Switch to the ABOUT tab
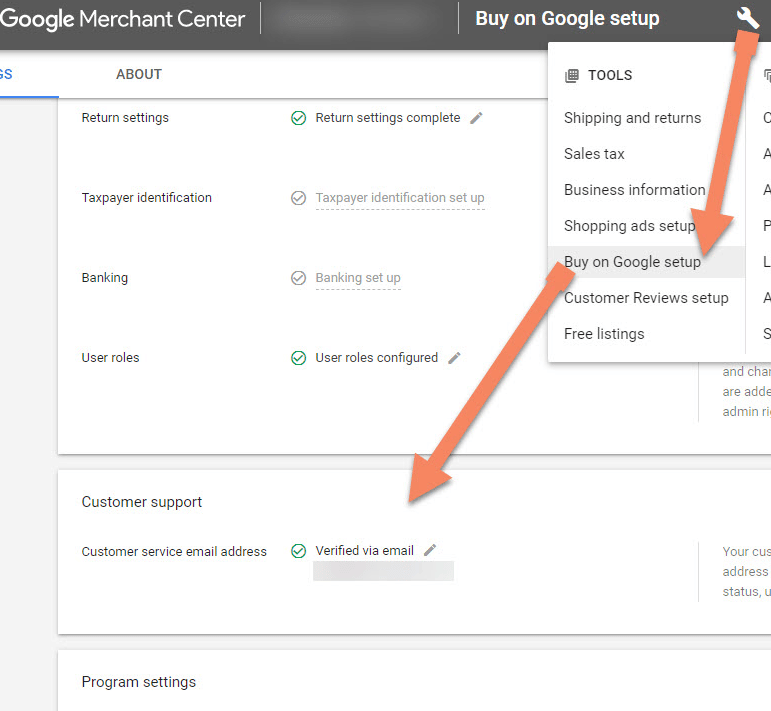 139,74
